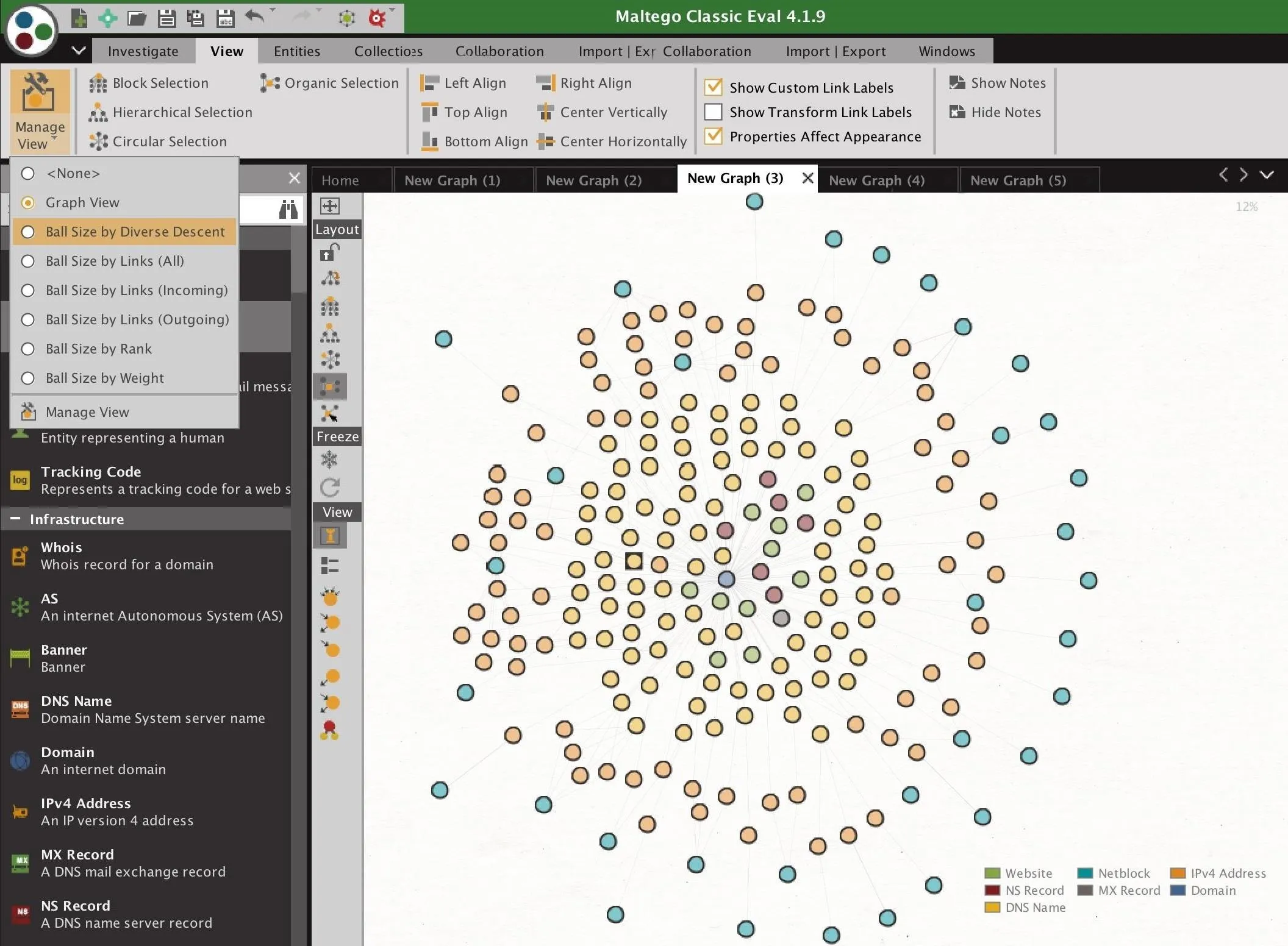
Task: Click the red gear icon in top toolbar
Action: [x=377, y=18]
